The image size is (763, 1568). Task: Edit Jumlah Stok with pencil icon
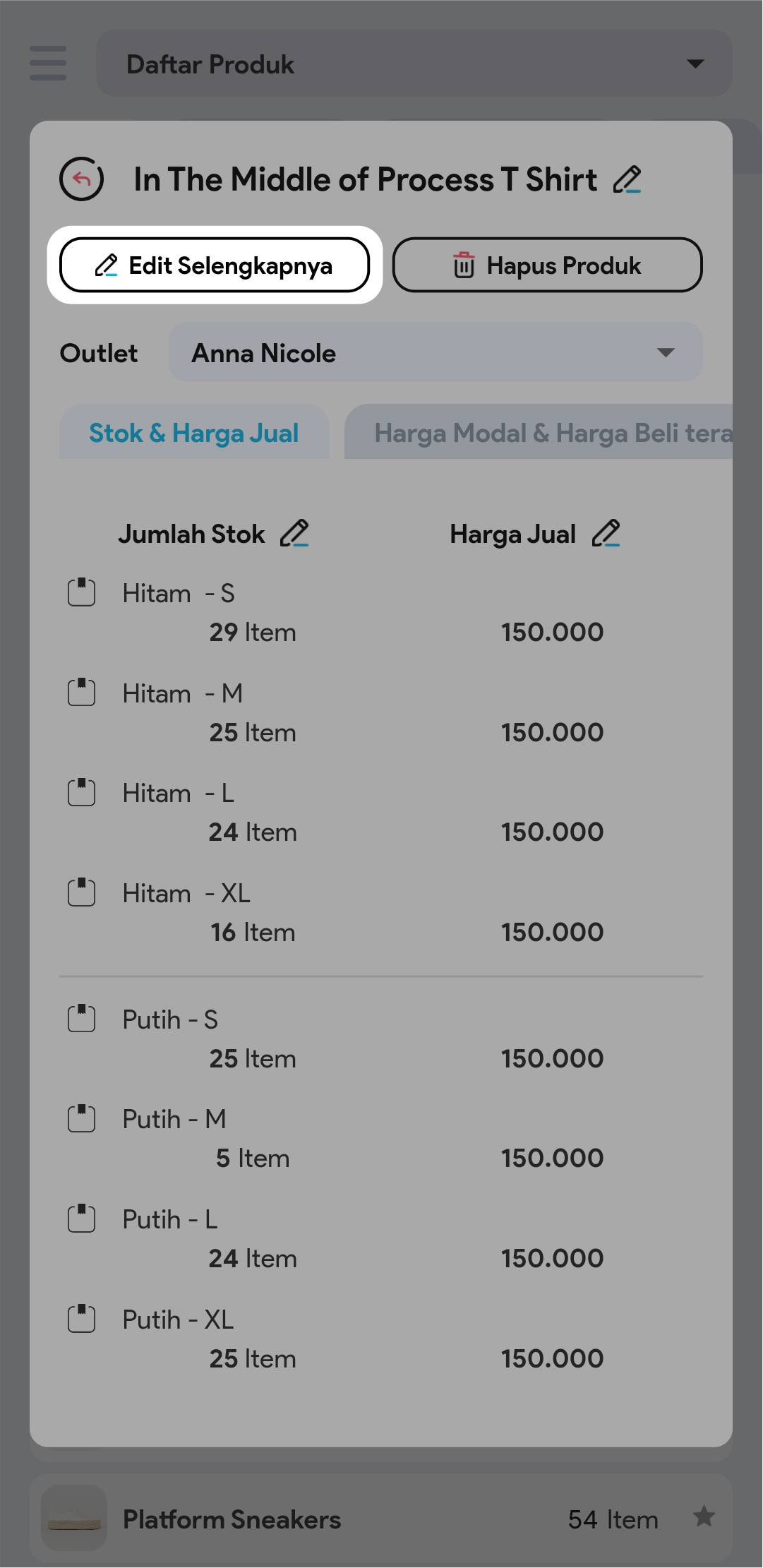pos(294,534)
